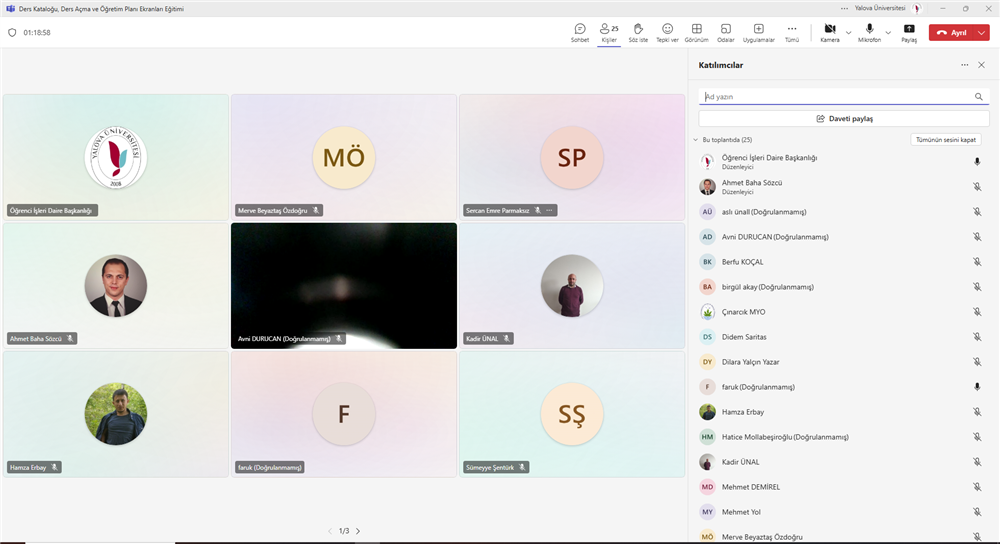The width and height of the screenshot is (1000, 544).
Task: Open the Tümü more options menu
Action: coord(791,33)
